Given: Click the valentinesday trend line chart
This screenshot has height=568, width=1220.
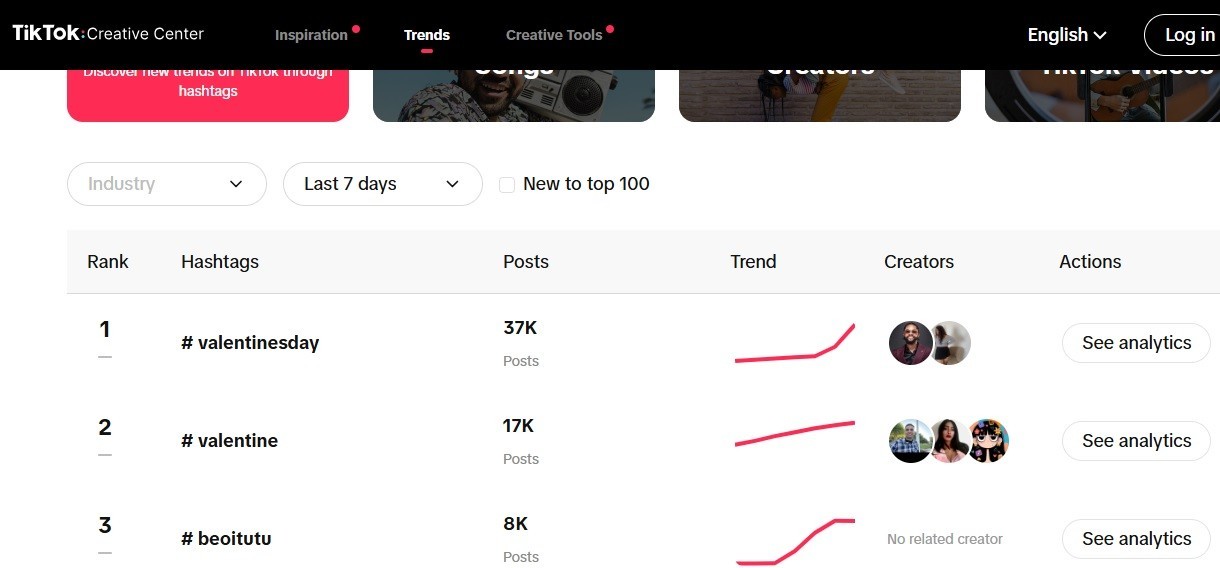Looking at the screenshot, I should point(795,343).
